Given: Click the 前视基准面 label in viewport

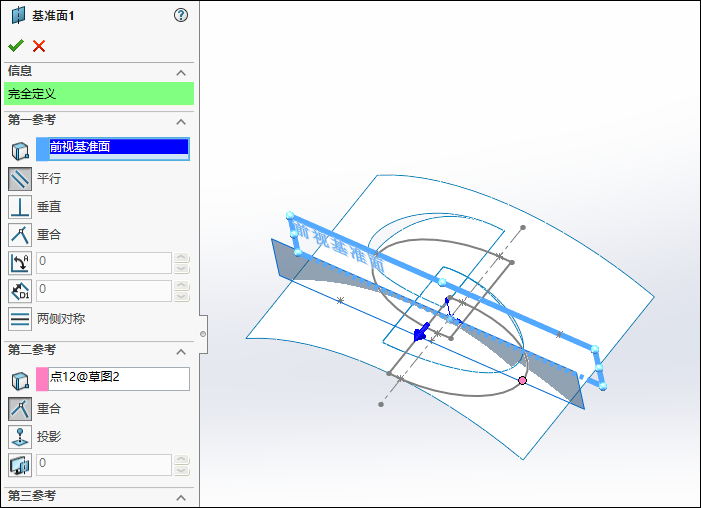Looking at the screenshot, I should [x=338, y=246].
